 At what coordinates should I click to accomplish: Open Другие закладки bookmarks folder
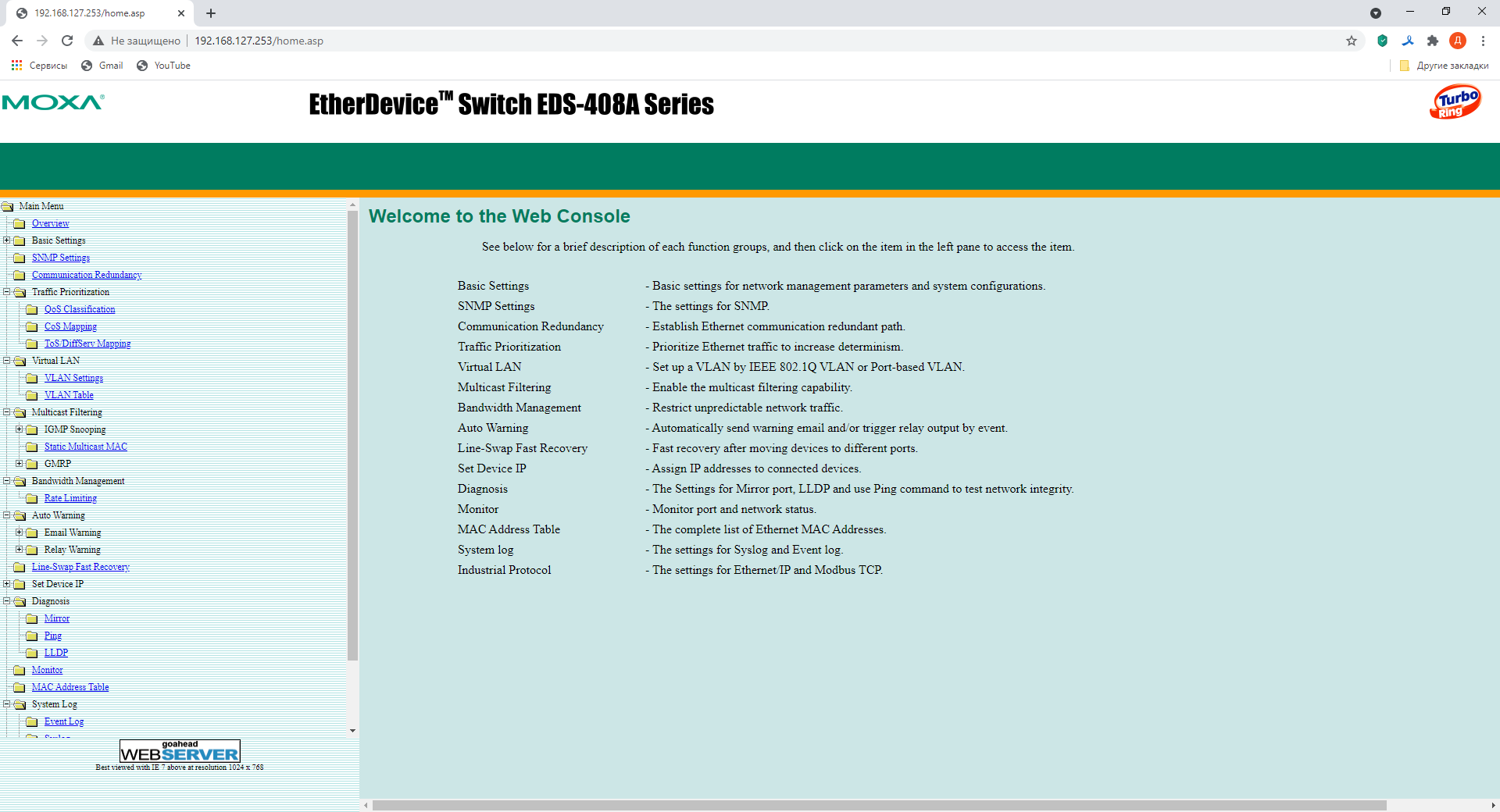coord(1445,66)
